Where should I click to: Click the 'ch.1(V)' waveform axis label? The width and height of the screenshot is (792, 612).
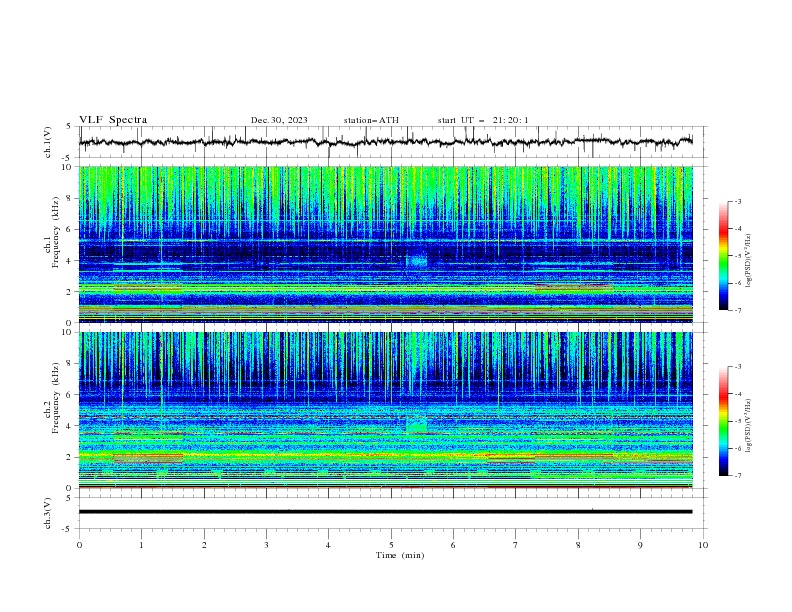coord(48,142)
